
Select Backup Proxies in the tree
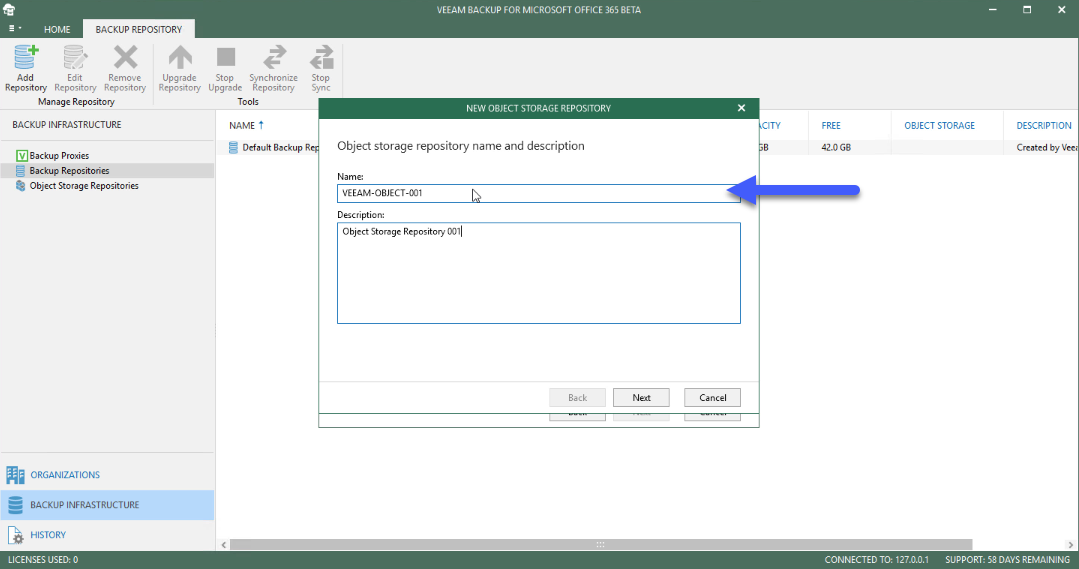click(x=59, y=155)
